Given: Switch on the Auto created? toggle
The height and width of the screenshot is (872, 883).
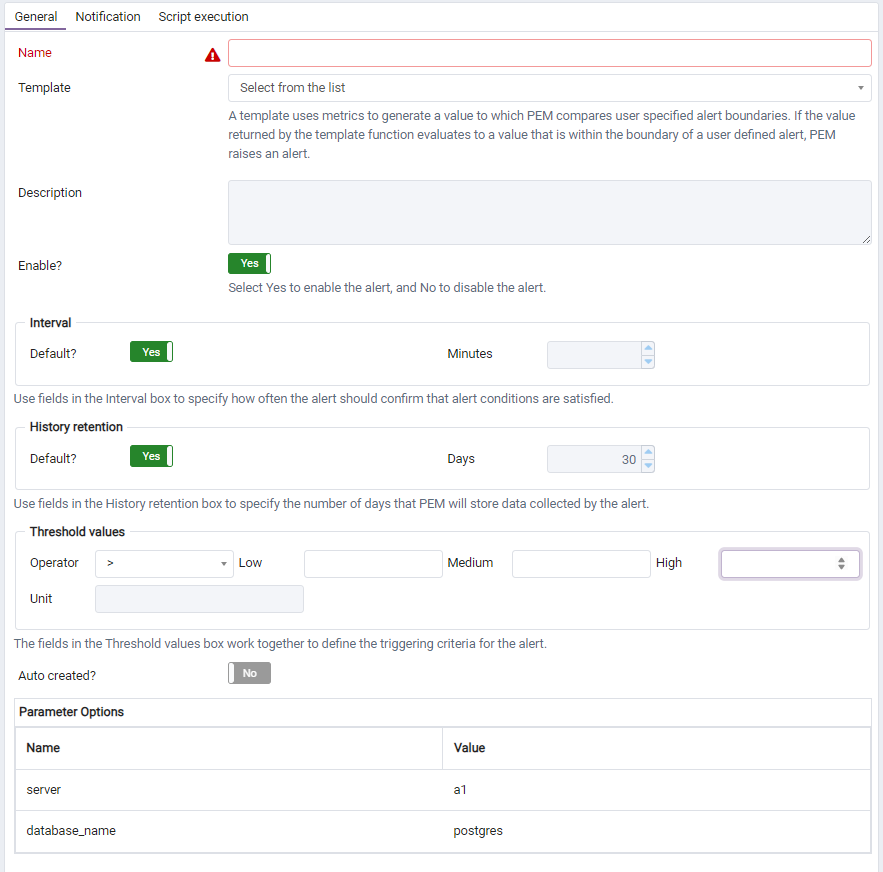Looking at the screenshot, I should pos(249,673).
